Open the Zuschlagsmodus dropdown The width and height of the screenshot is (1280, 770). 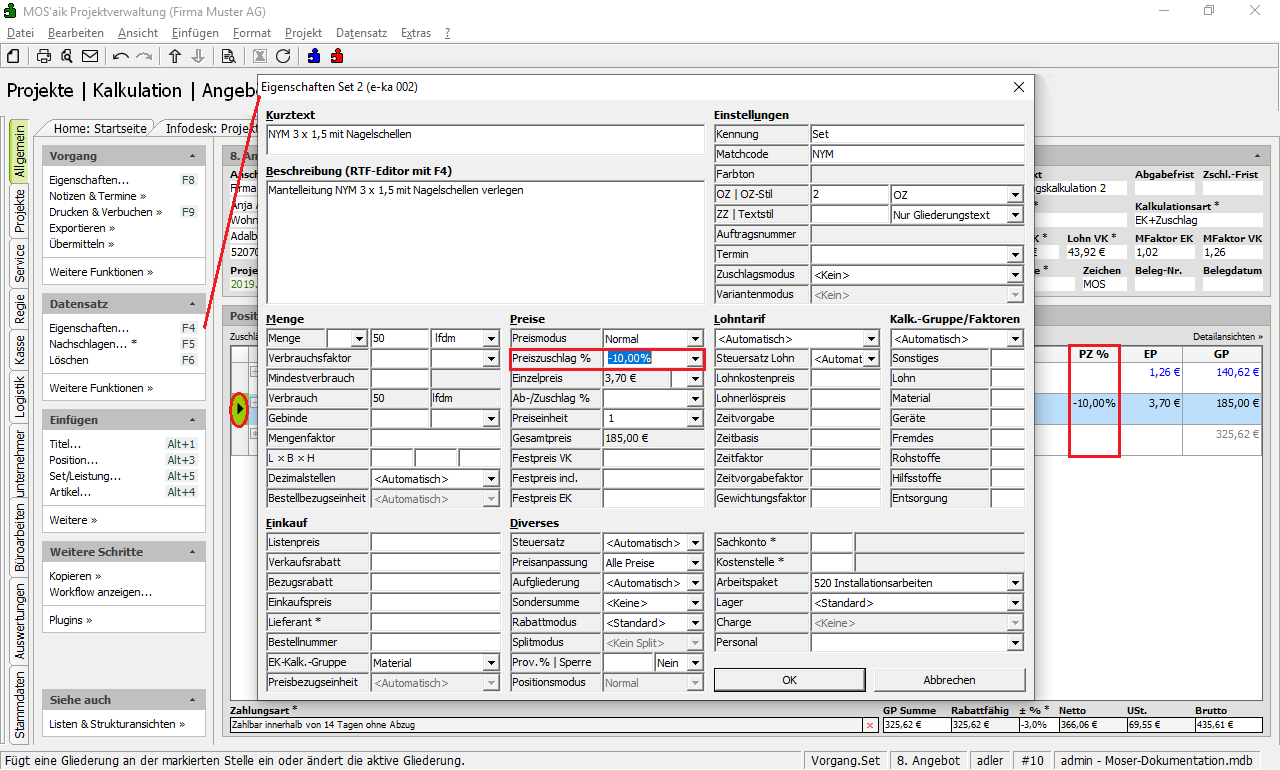pyautogui.click(x=1016, y=275)
